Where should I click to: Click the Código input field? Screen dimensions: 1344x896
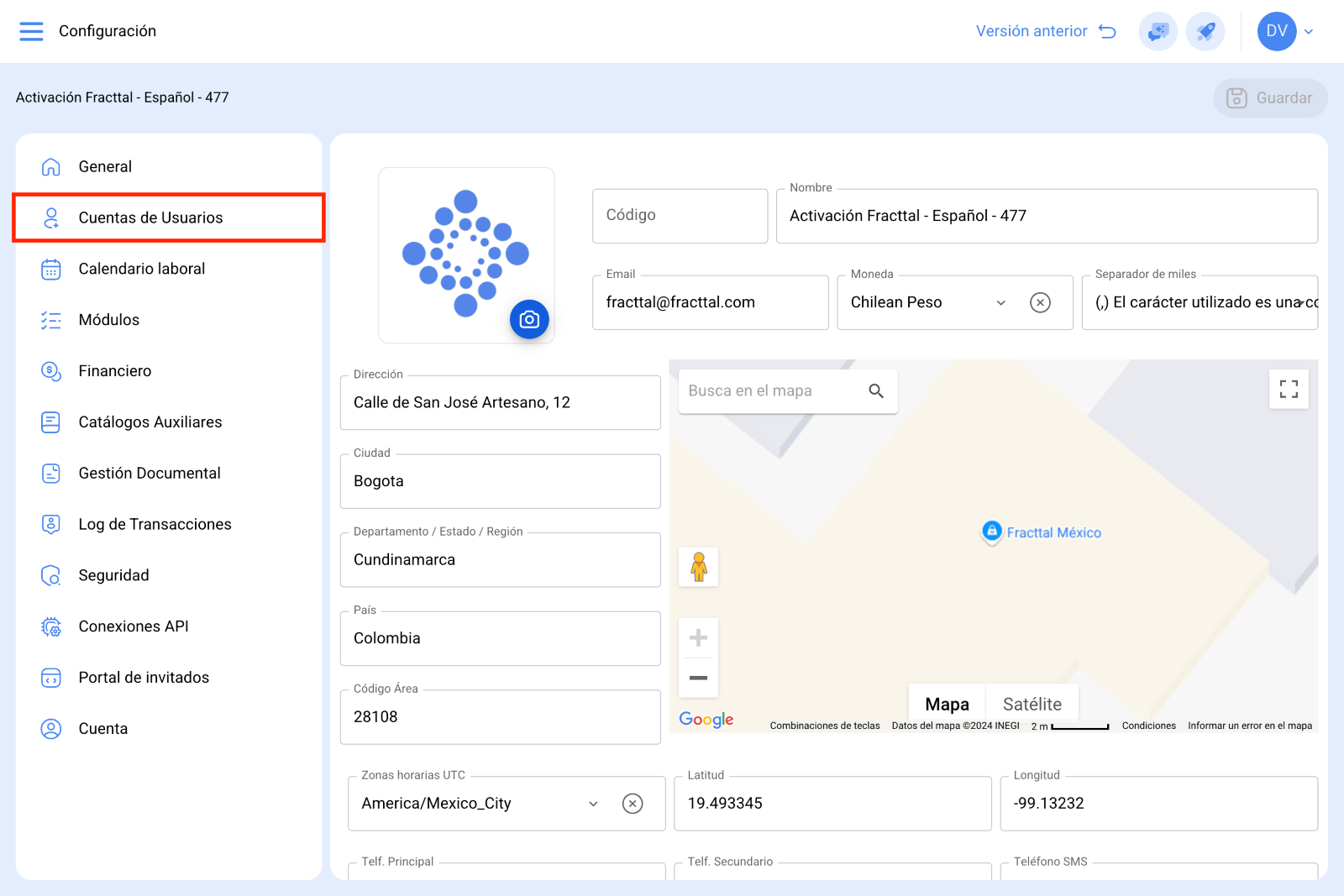point(680,216)
